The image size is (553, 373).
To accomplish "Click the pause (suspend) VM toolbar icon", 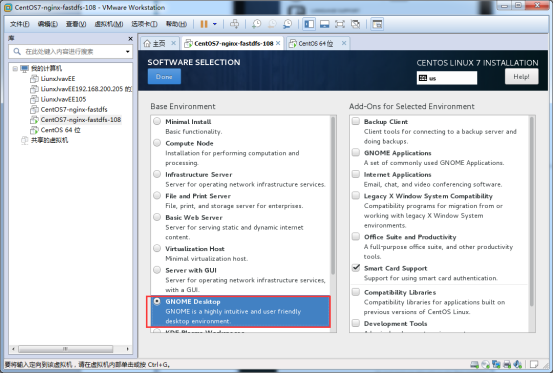I will (204, 24).
